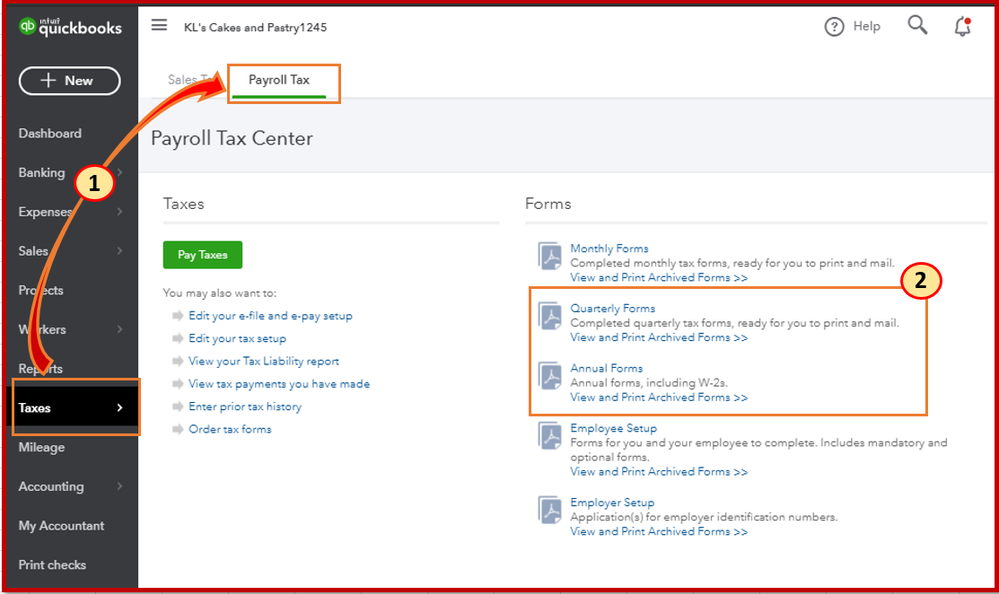Viewport: 999px width, 594px height.
Task: Open the Annual Forms link
Action: click(606, 368)
